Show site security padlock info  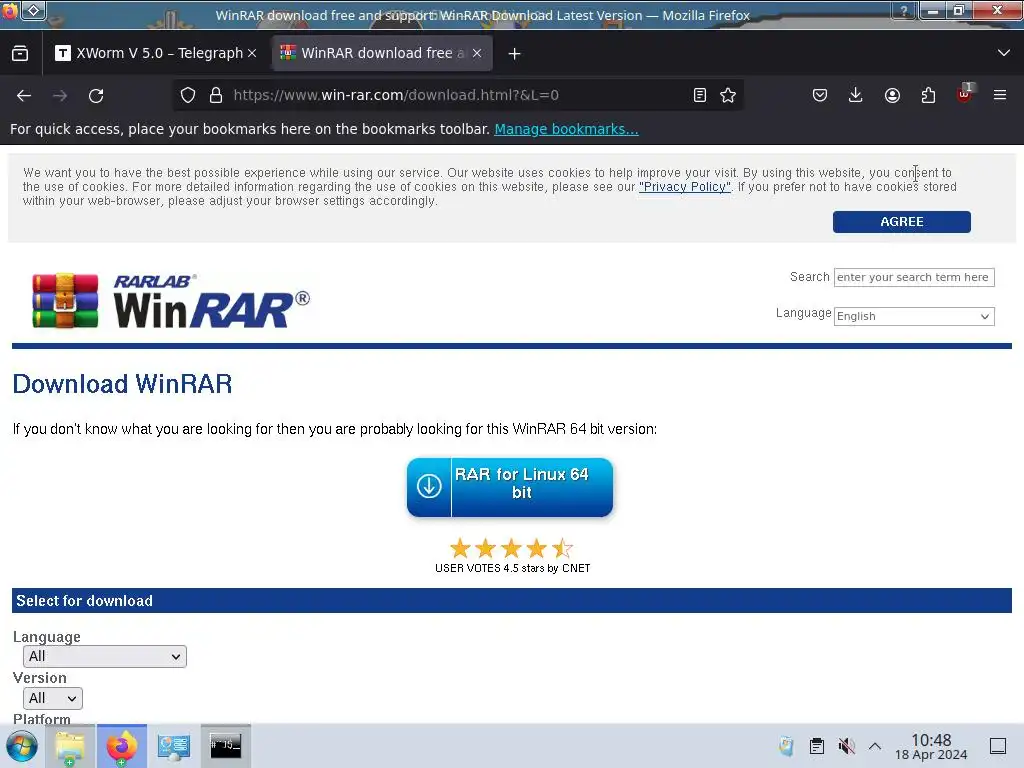click(216, 95)
